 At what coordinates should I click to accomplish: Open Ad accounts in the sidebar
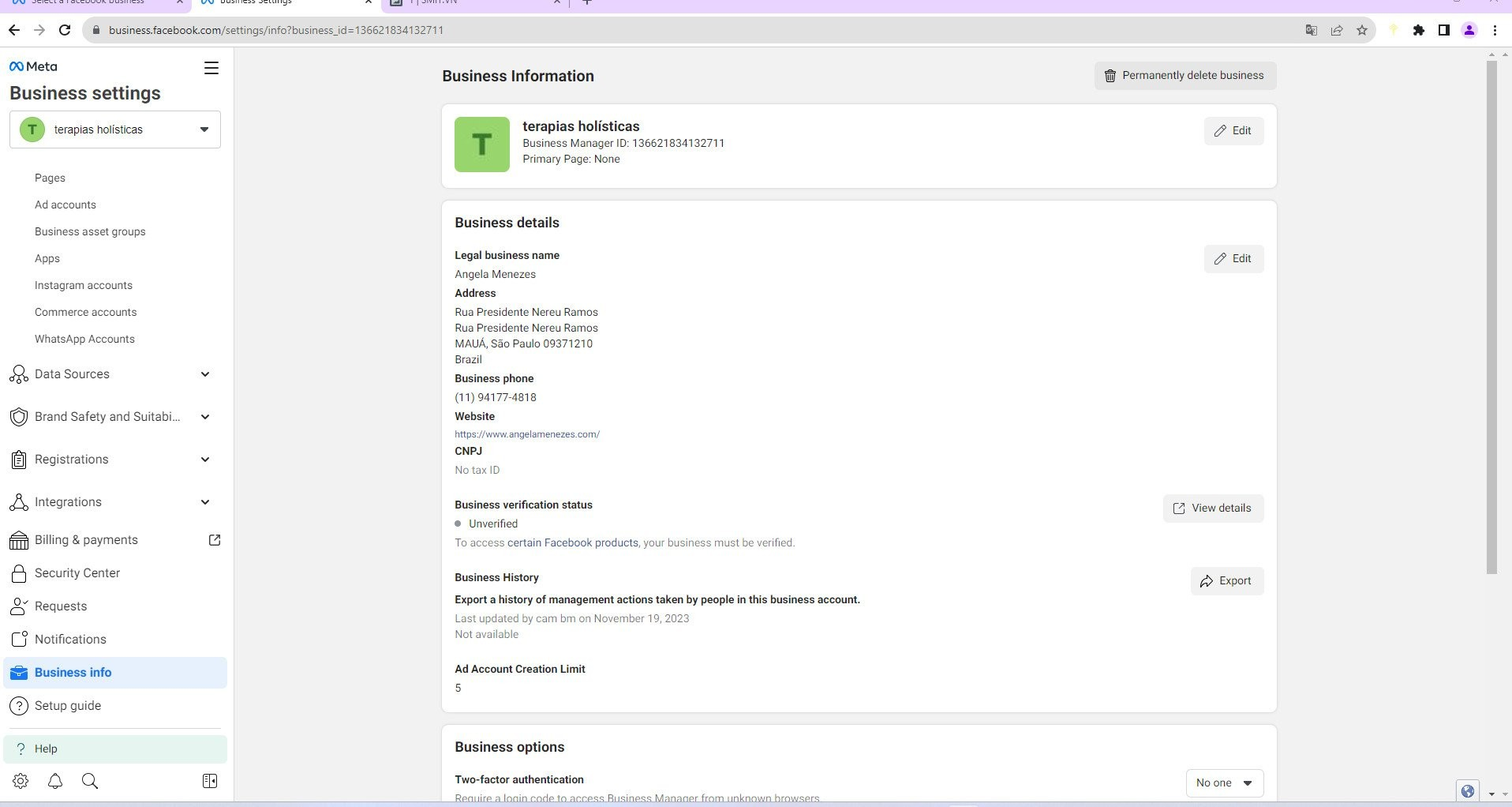65,205
